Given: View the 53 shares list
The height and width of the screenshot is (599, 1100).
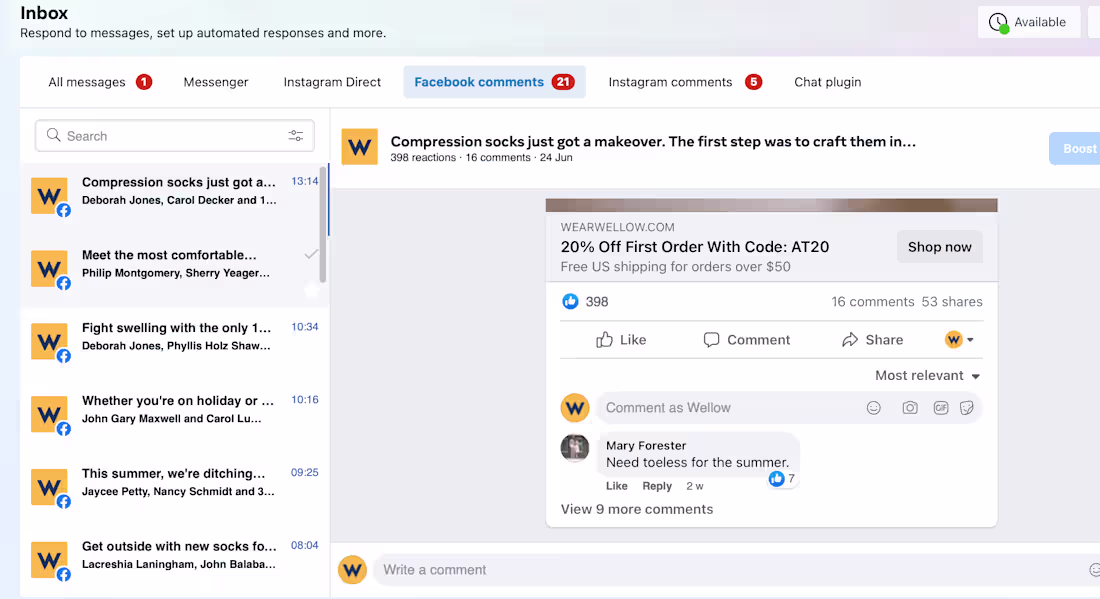Looking at the screenshot, I should click(x=952, y=302).
